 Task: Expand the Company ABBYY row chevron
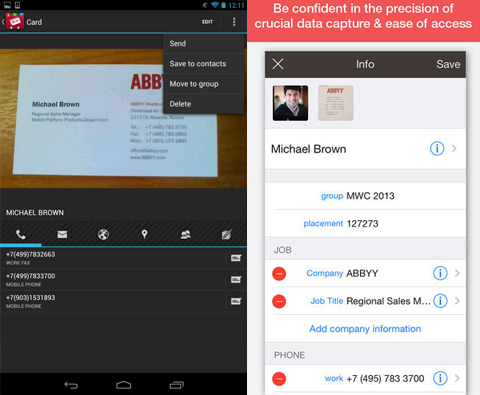pos(457,273)
